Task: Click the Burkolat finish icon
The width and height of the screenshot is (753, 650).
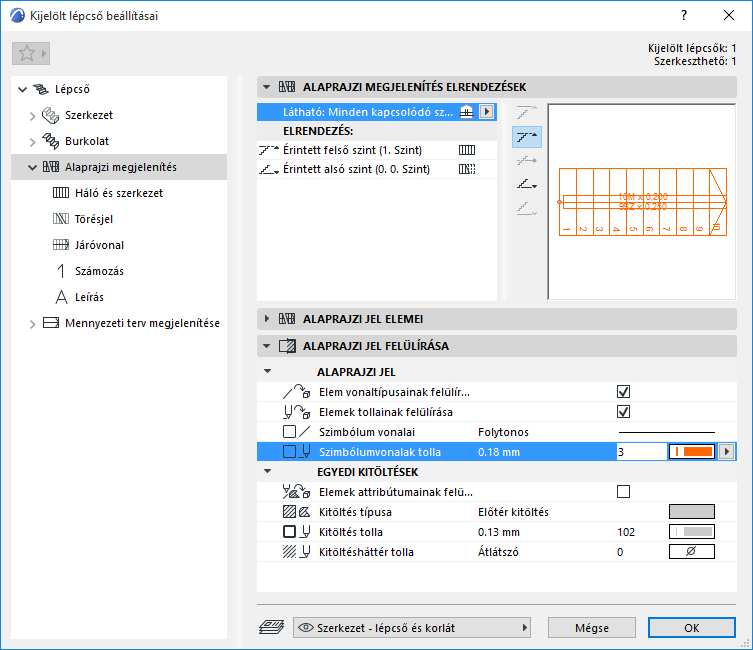Action: [x=50, y=141]
